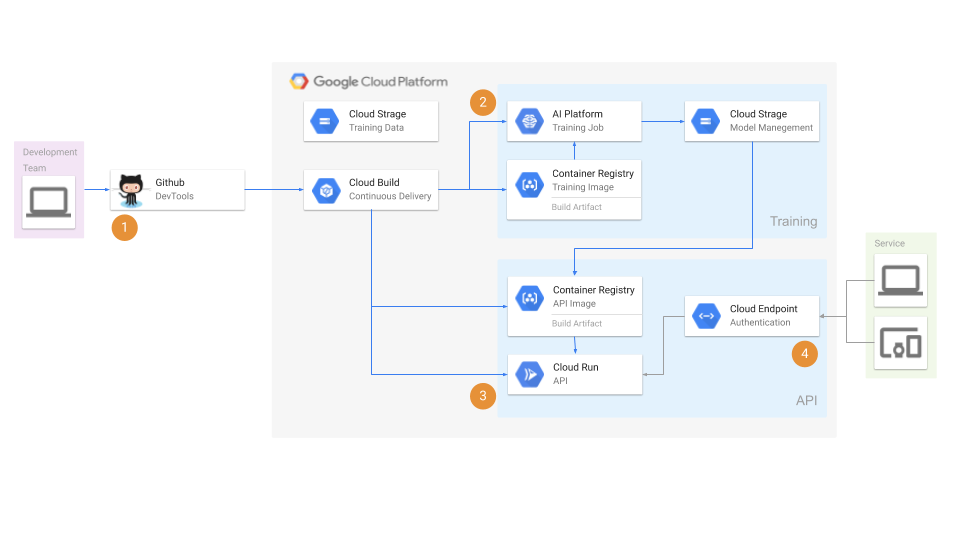960x540 pixels.
Task: Select the 'API' section label in the corner
Action: click(806, 400)
